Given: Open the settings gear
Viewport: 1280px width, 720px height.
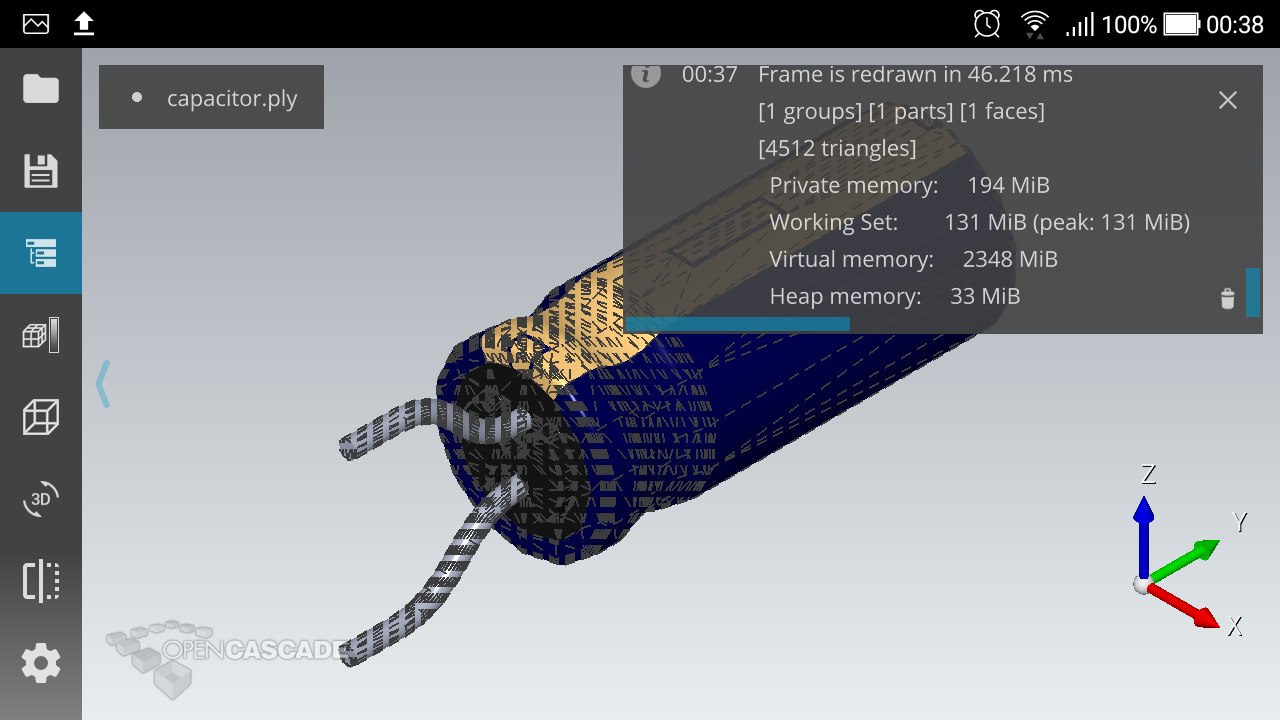Looking at the screenshot, I should [41, 663].
